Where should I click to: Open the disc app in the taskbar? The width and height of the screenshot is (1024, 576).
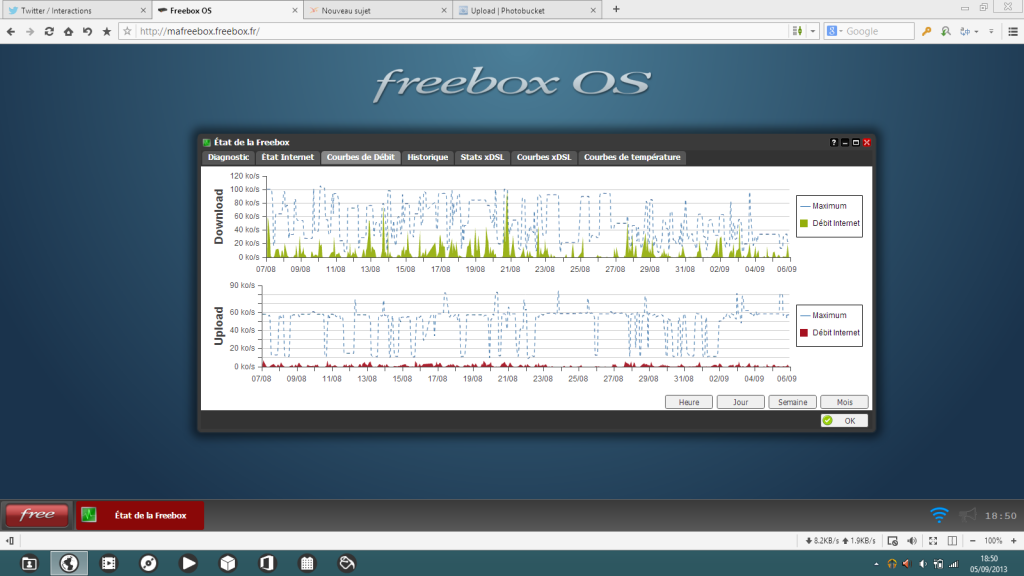[x=148, y=563]
